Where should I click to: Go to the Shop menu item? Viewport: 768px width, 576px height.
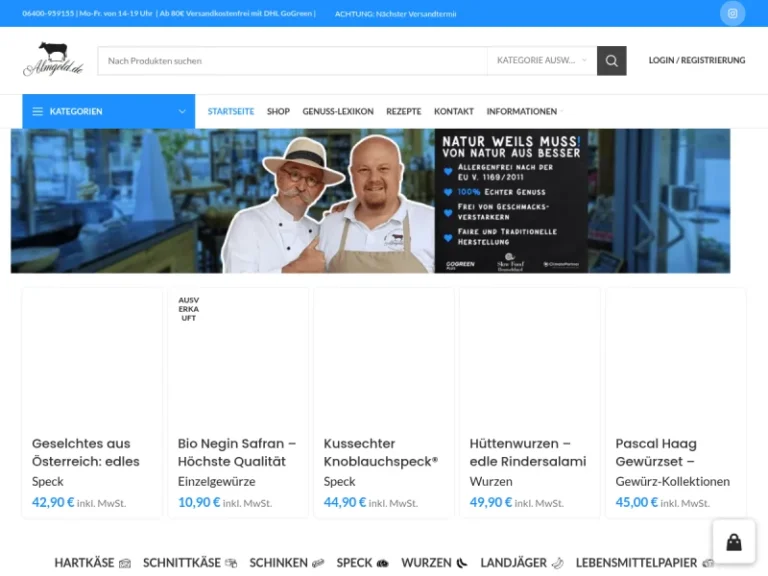278,111
